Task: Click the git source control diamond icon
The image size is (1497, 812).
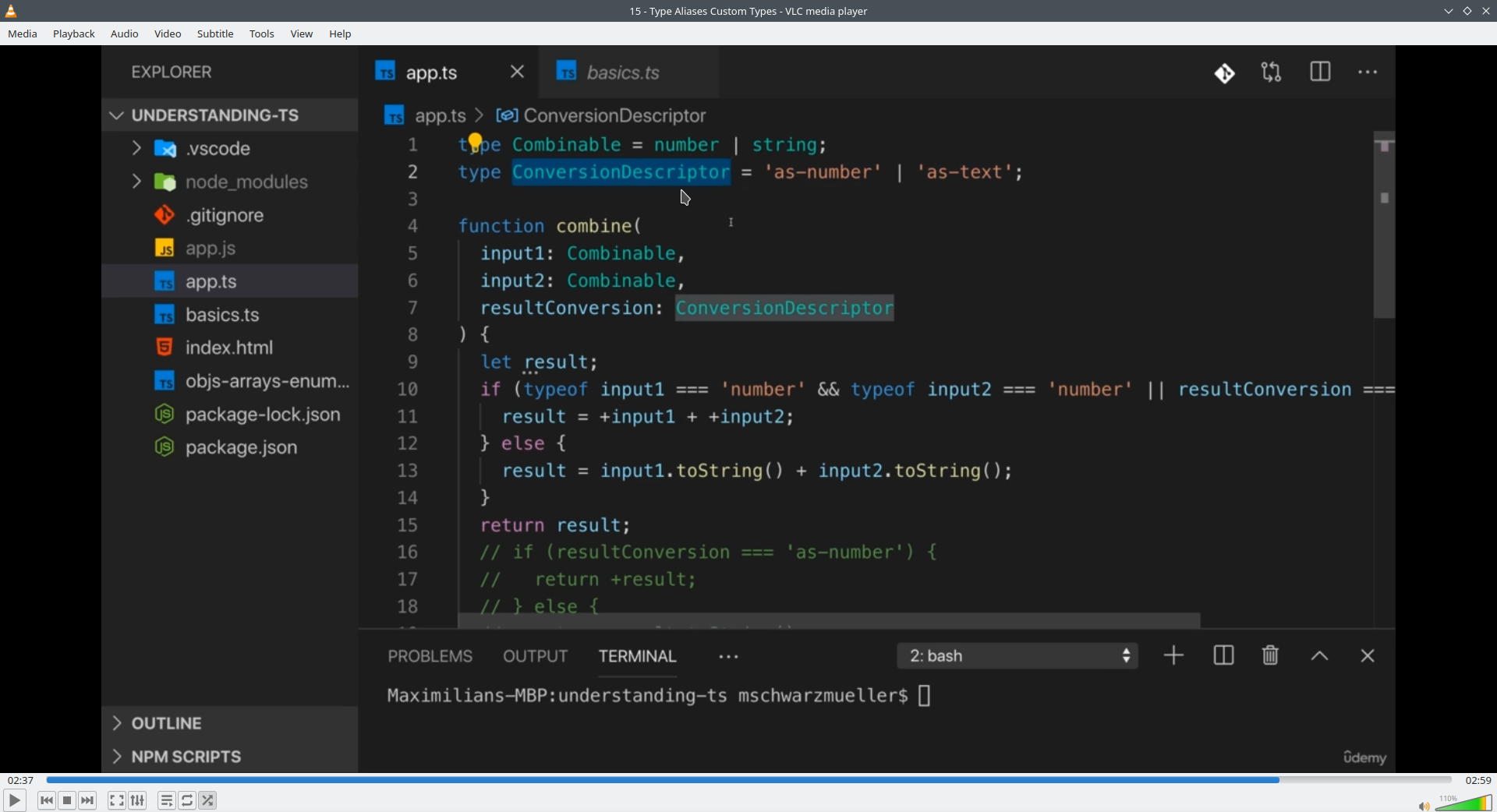Action: (x=1225, y=72)
